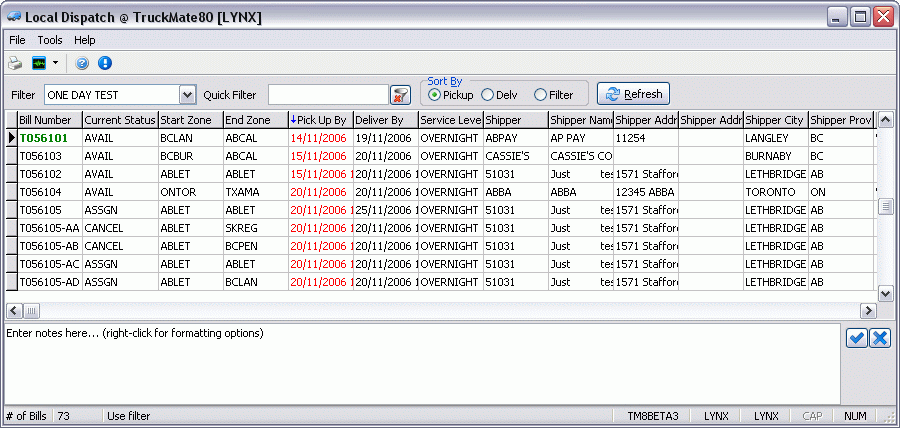Open the File menu
This screenshot has height=428, width=900.
[x=17, y=40]
